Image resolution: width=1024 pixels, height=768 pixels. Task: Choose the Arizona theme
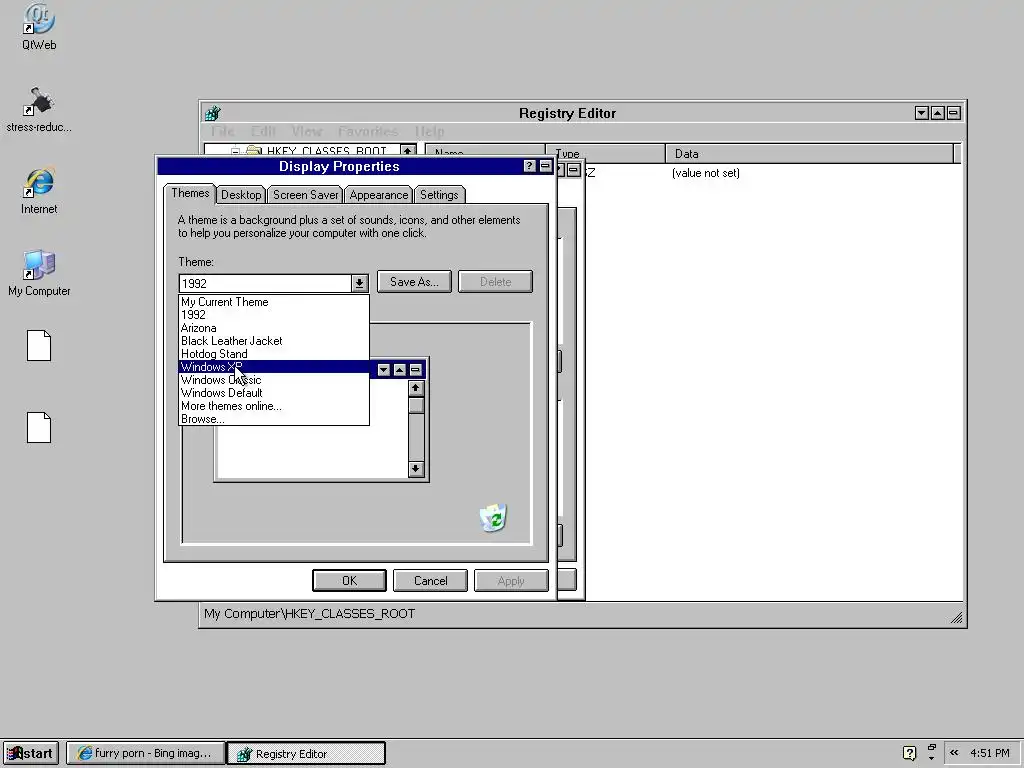(274, 328)
